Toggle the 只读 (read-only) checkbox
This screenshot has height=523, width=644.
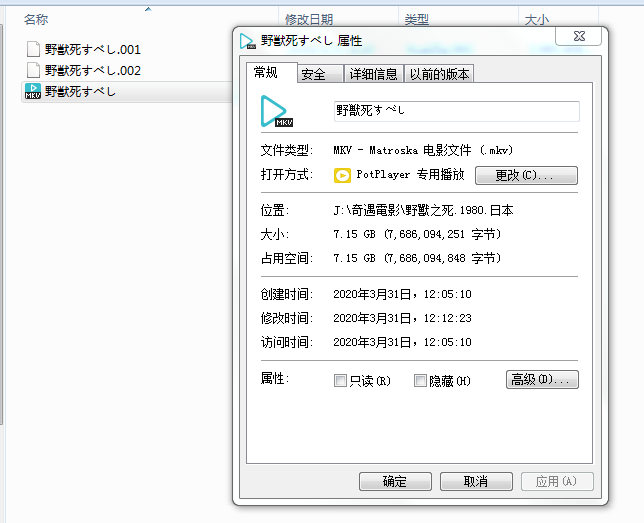coord(340,380)
